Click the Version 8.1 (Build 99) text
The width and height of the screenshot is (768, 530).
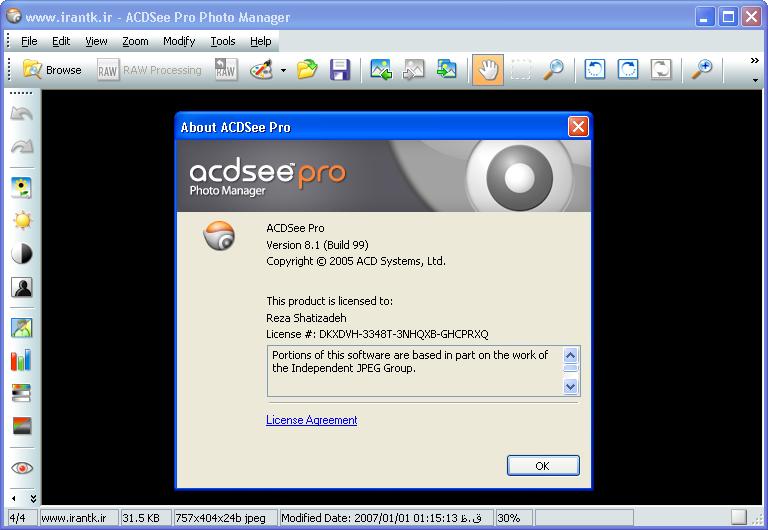tap(317, 245)
